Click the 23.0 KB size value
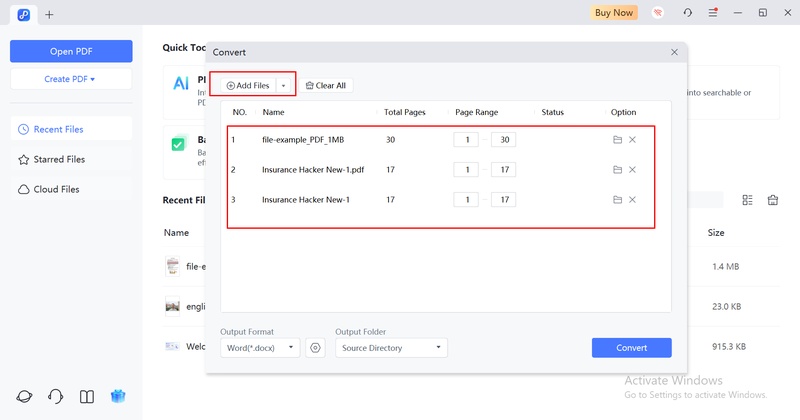The image size is (800, 420). 727,306
